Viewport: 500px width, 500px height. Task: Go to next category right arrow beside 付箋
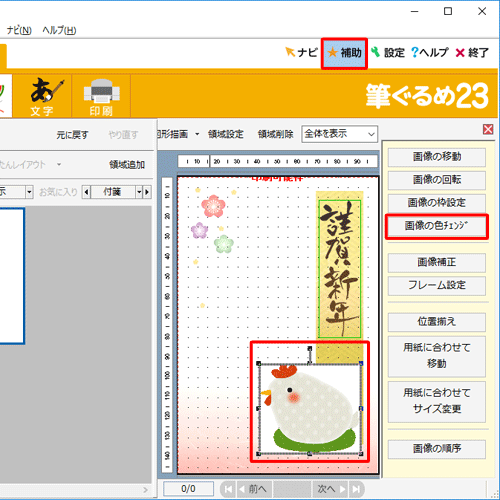147,192
